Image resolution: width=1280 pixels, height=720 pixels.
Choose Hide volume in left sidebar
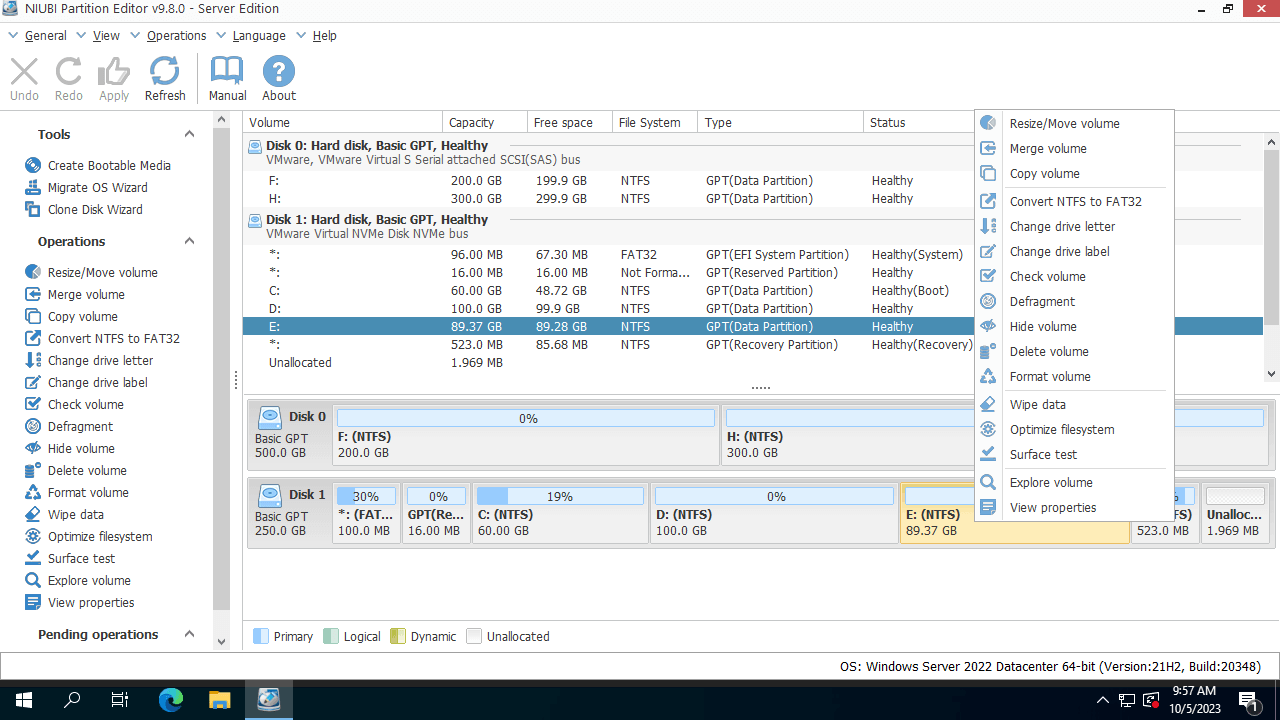(x=70, y=449)
